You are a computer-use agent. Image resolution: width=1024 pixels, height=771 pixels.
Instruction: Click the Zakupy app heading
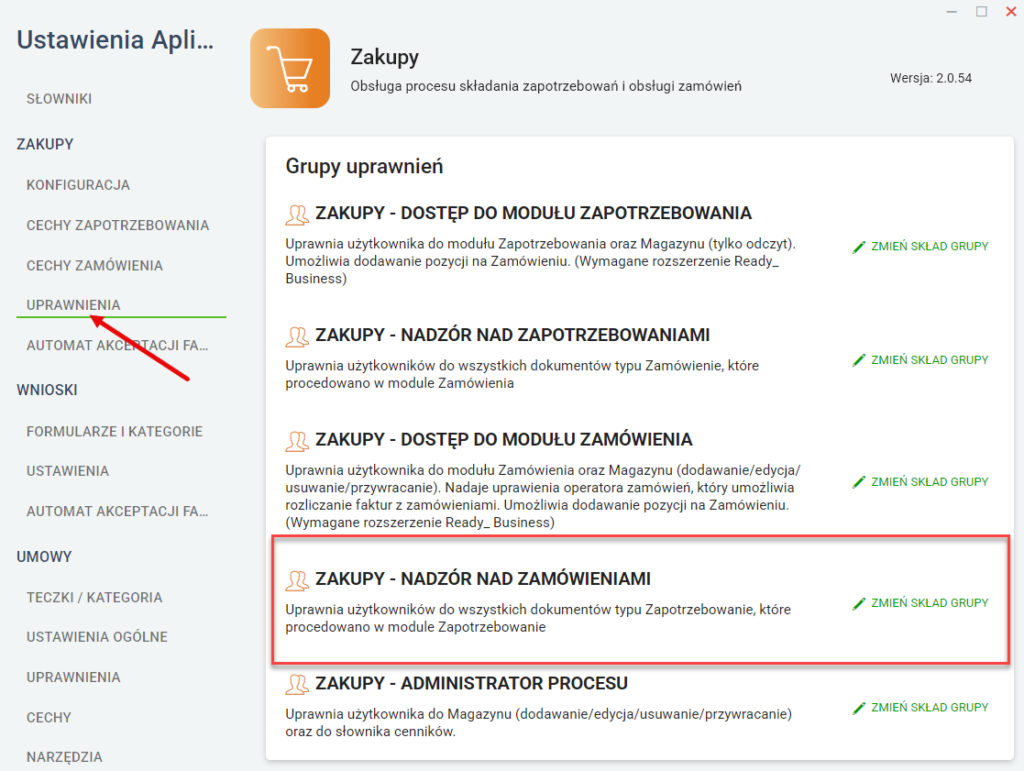[385, 57]
